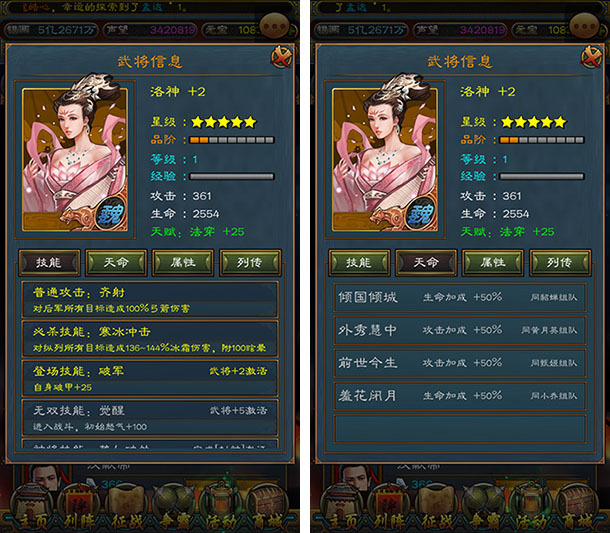610x533 pixels.
Task: Open 活动 events icon below the destiny panel
Action: pos(531,507)
